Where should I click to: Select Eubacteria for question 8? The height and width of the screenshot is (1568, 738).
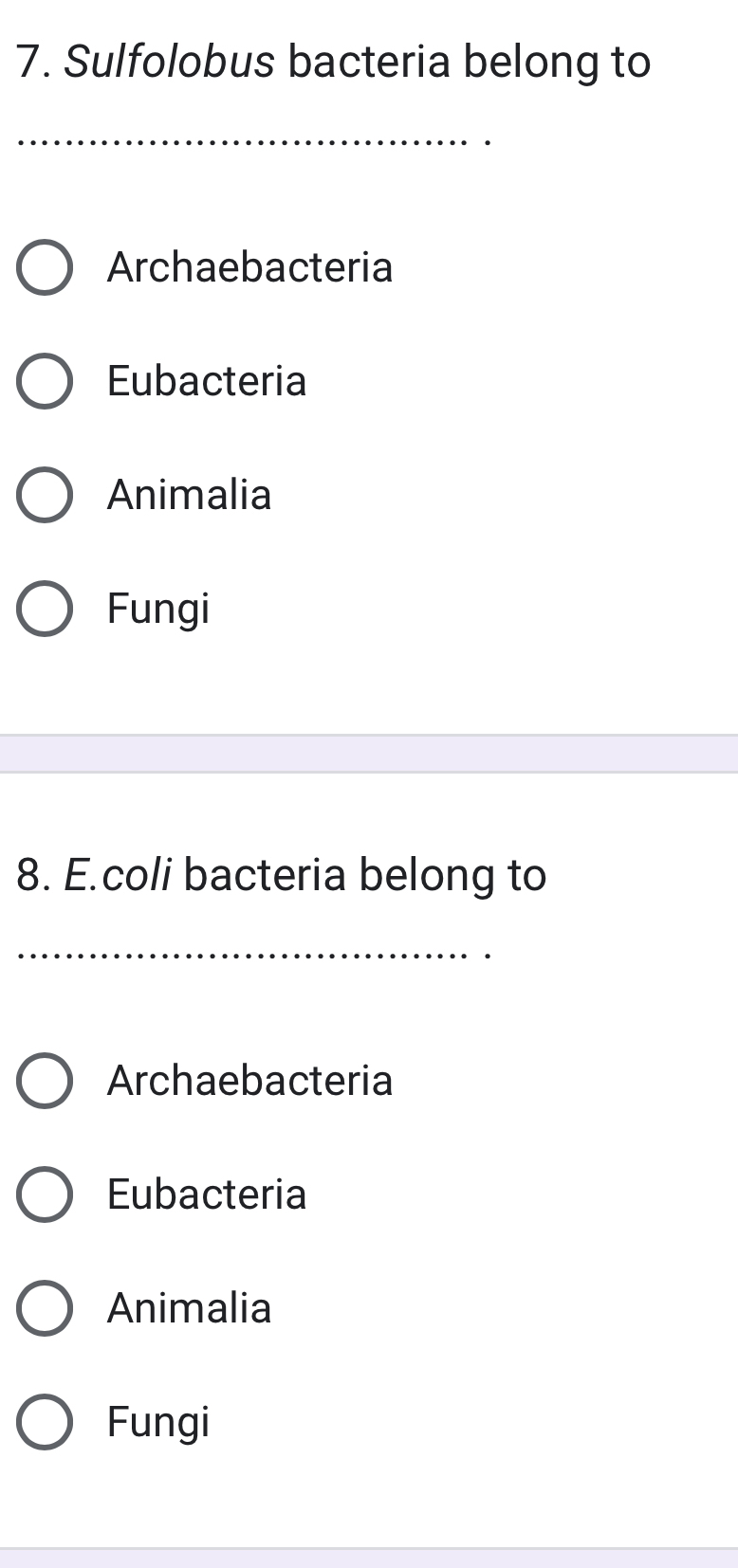[45, 1194]
